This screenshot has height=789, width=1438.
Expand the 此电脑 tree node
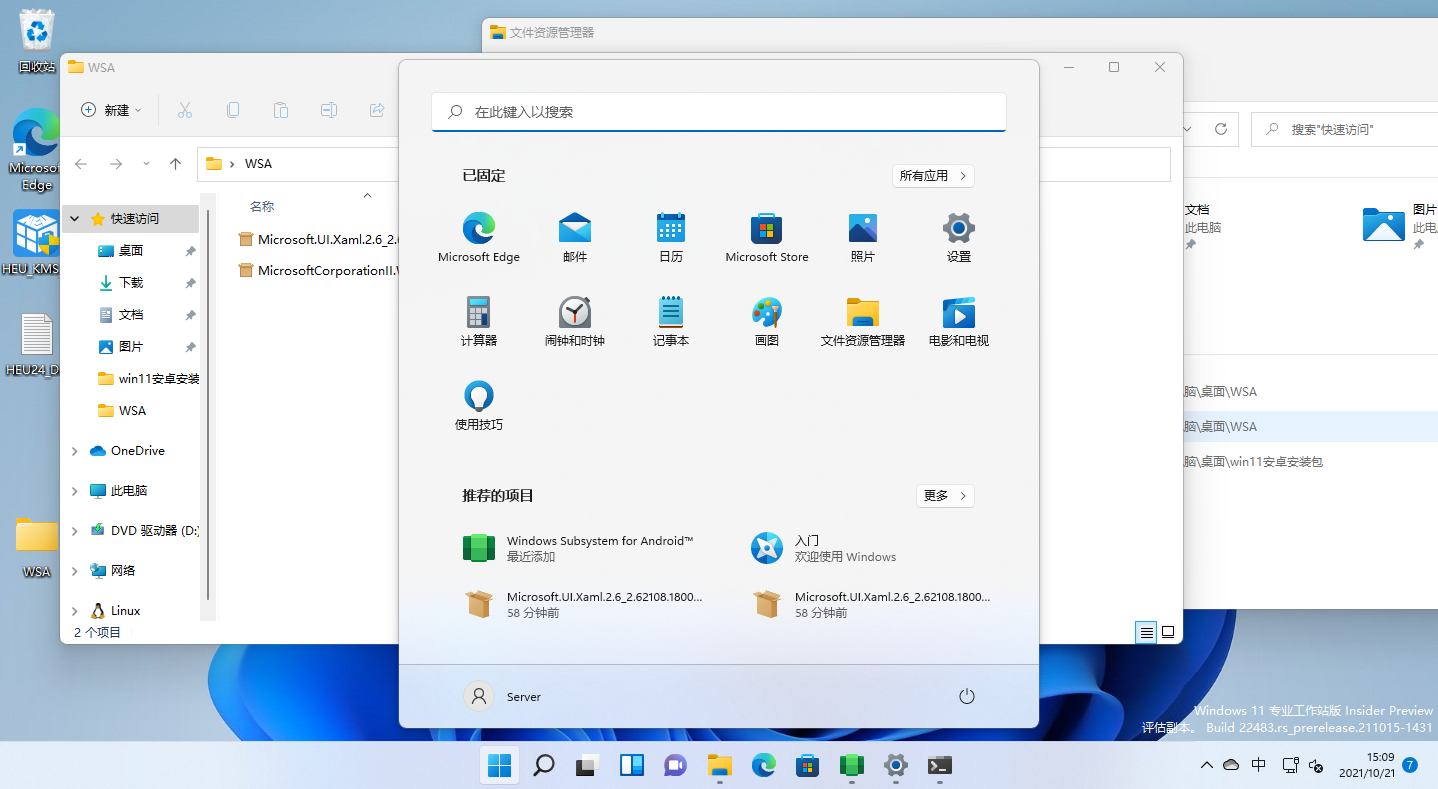(x=75, y=491)
